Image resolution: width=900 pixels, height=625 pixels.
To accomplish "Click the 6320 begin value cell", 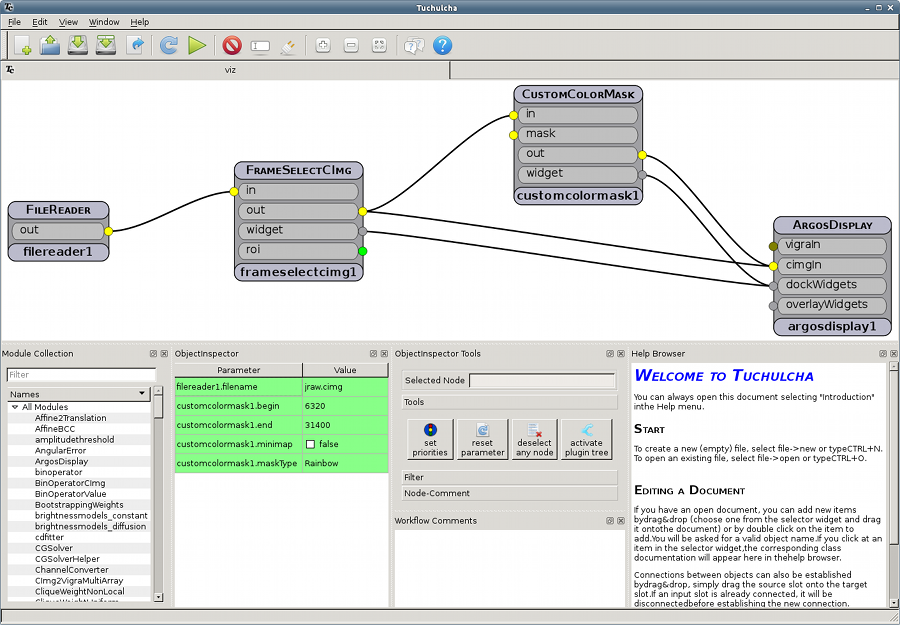I will coord(346,406).
